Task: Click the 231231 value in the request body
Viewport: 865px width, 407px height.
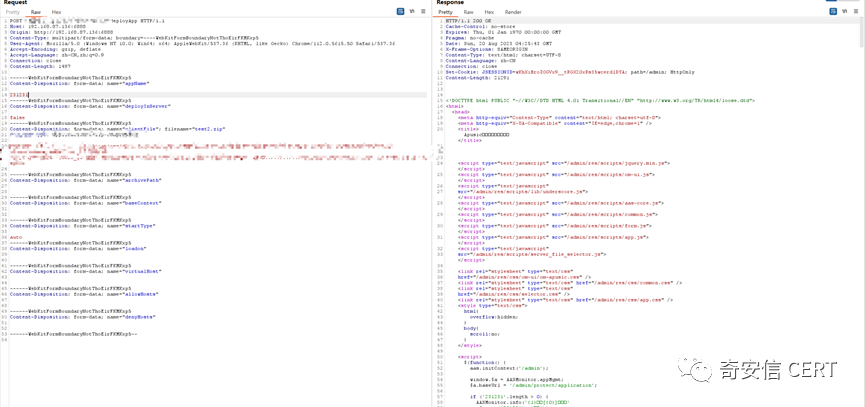Action: point(19,95)
